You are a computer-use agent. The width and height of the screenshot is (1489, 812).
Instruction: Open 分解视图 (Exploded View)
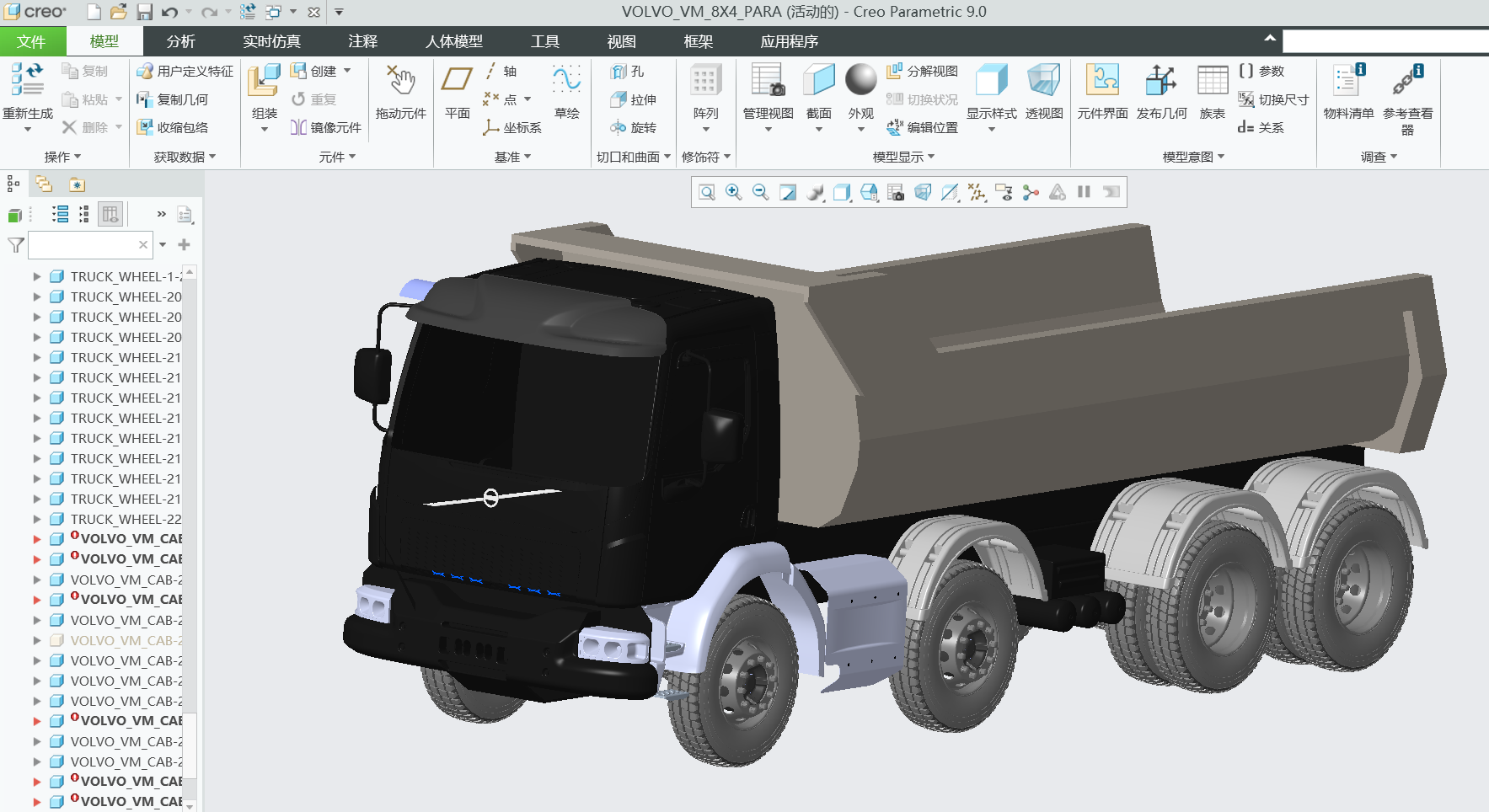click(x=923, y=72)
